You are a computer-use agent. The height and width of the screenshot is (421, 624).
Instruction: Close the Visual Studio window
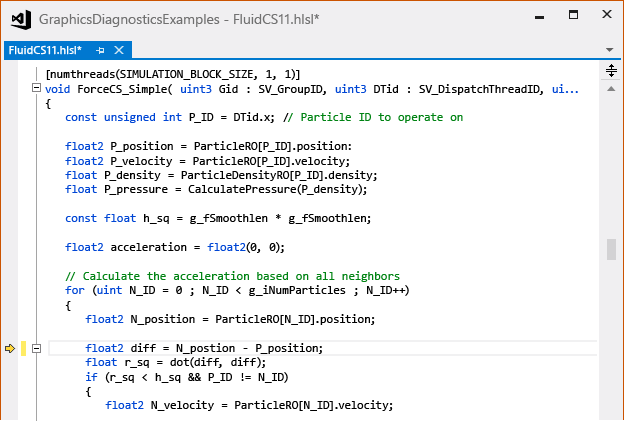click(607, 14)
